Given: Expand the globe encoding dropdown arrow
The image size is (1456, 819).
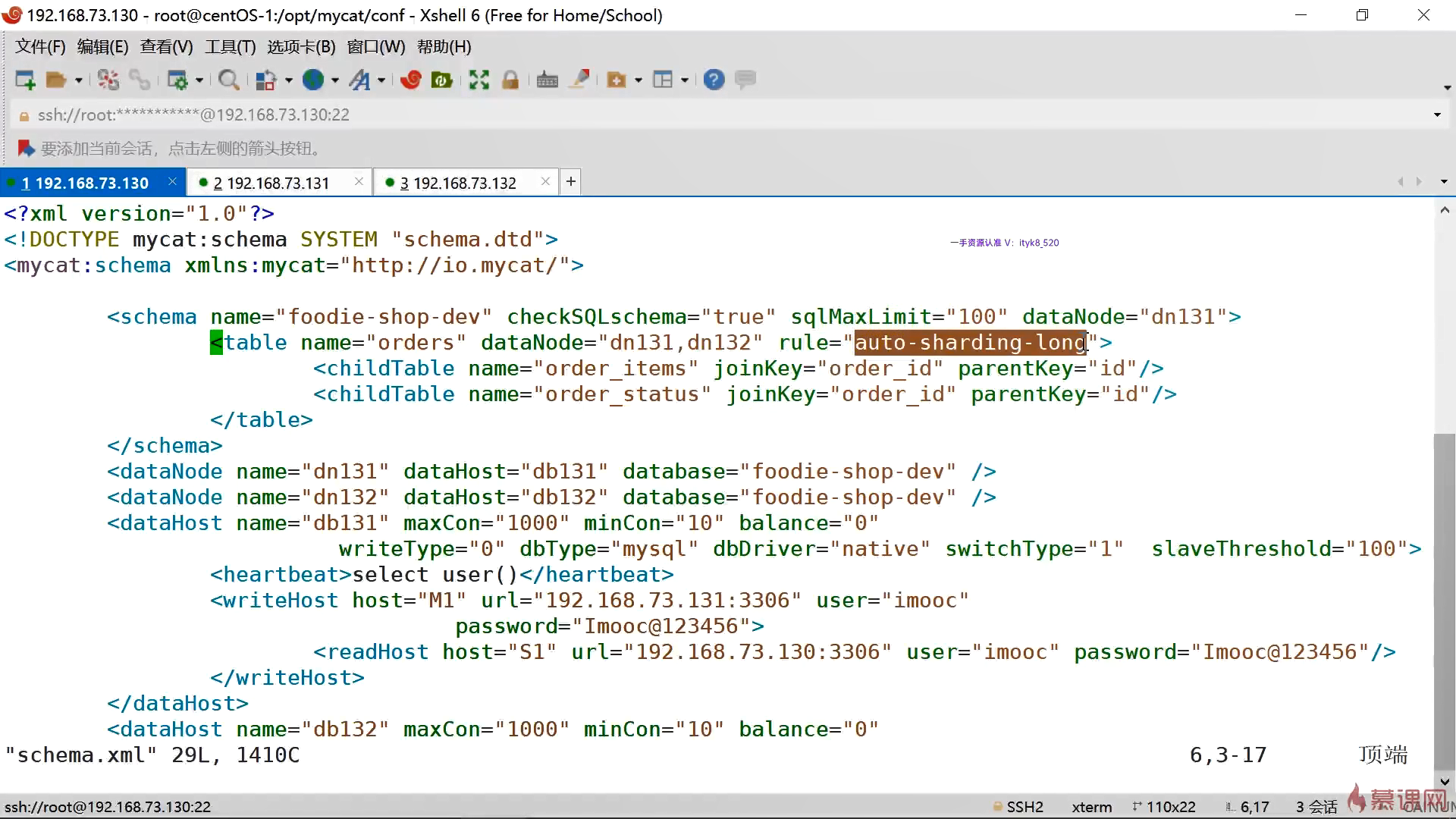Looking at the screenshot, I should tap(334, 80).
